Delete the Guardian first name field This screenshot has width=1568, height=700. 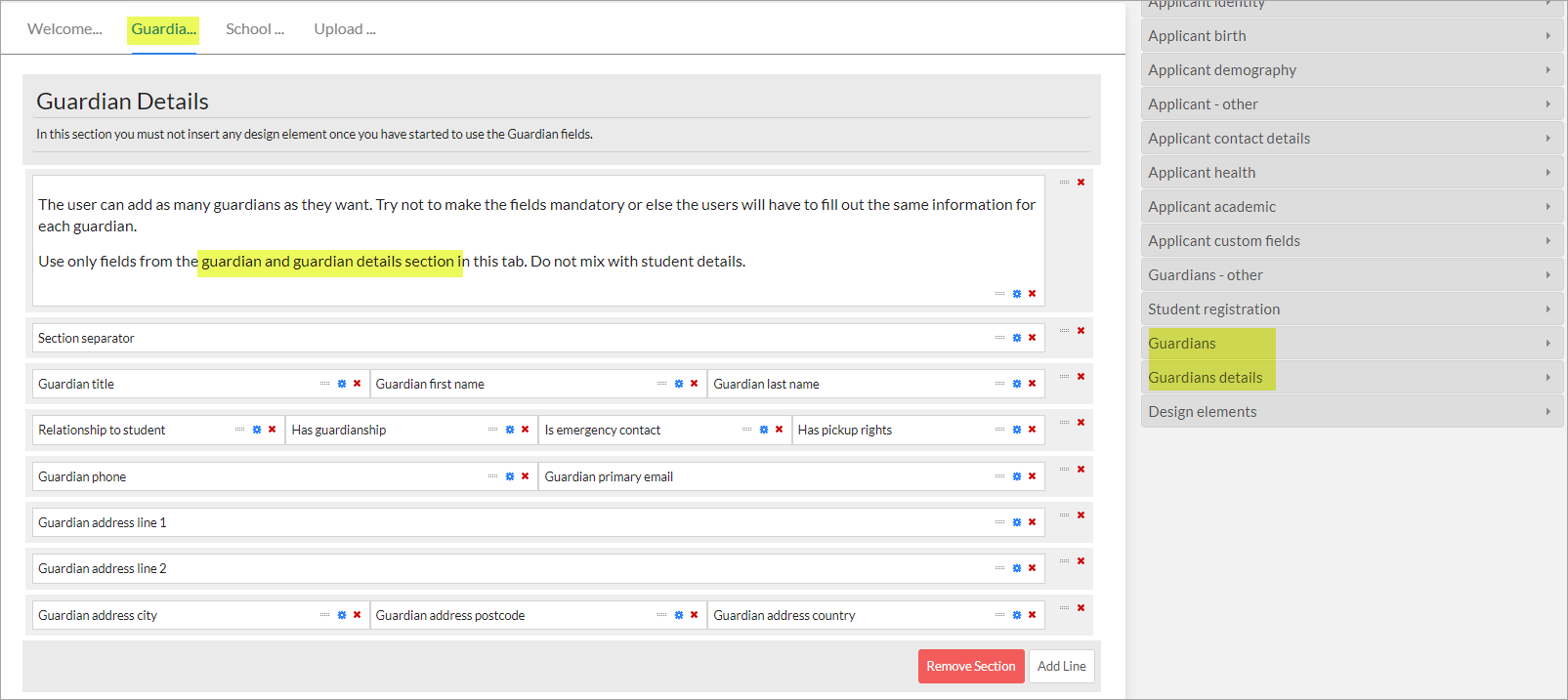(694, 384)
